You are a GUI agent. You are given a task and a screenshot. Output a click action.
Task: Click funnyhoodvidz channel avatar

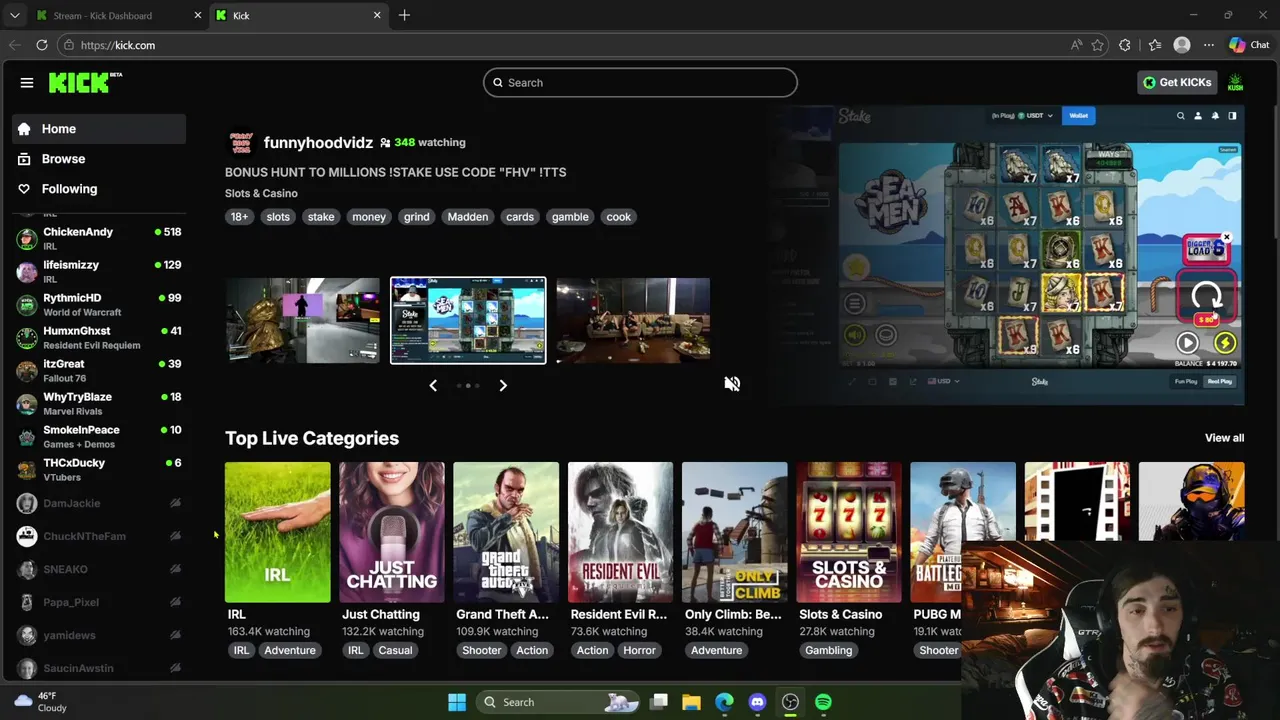(241, 143)
